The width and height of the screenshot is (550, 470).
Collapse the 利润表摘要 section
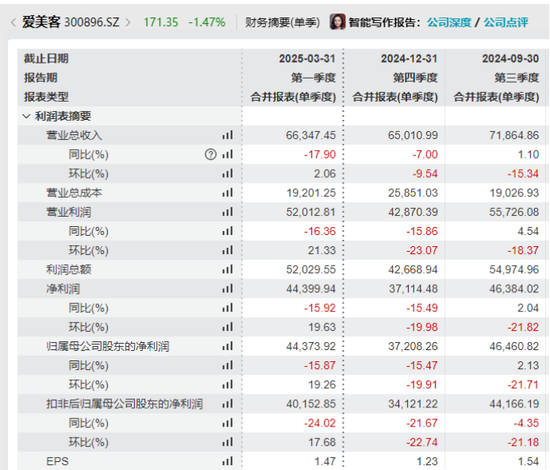click(x=26, y=116)
